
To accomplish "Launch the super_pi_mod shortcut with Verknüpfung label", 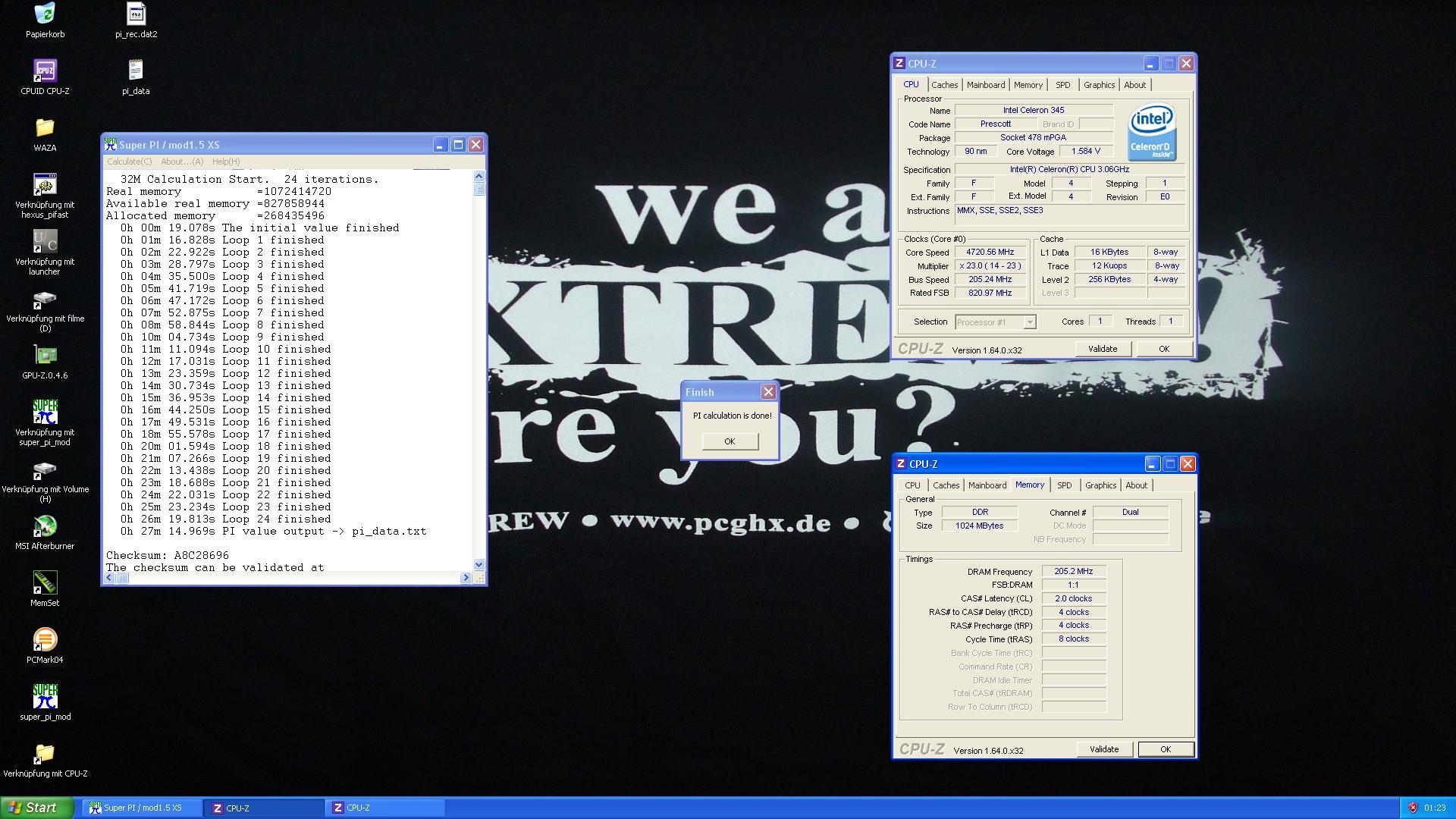I will pos(45,412).
